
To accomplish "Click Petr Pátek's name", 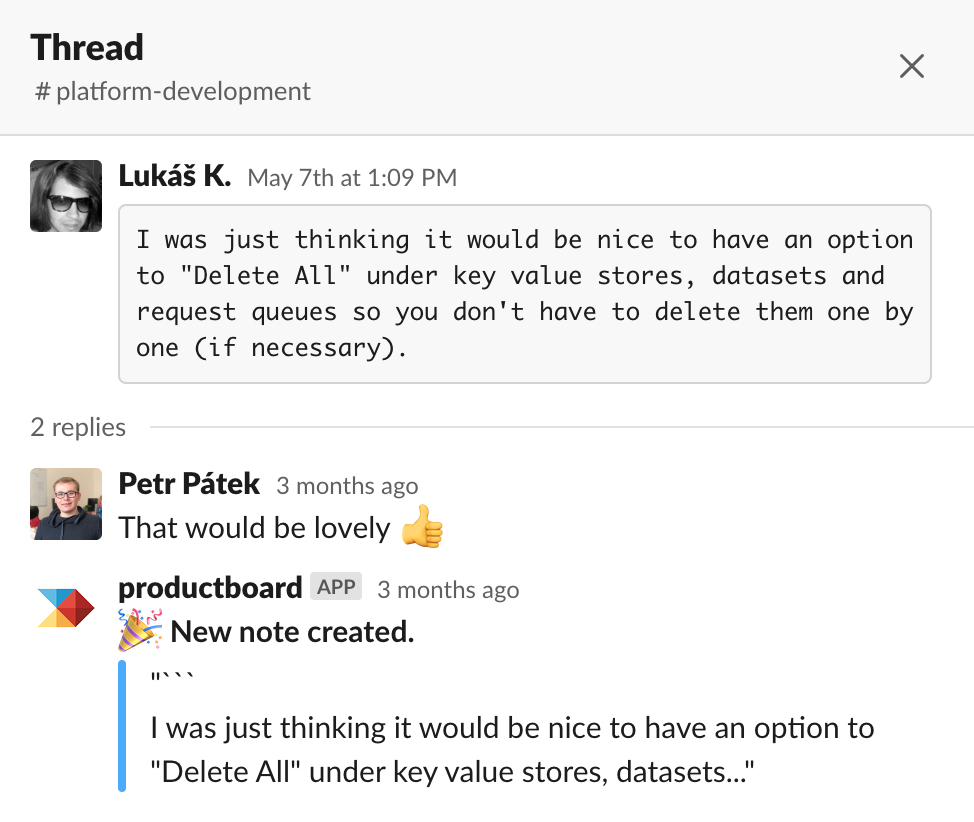I will pyautogui.click(x=189, y=484).
